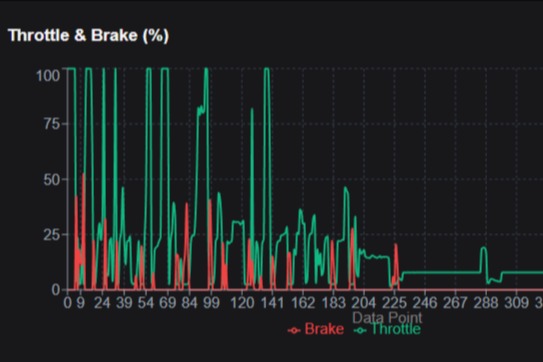Click the x-axis label 120
The height and width of the screenshot is (362, 543).
pos(242,303)
